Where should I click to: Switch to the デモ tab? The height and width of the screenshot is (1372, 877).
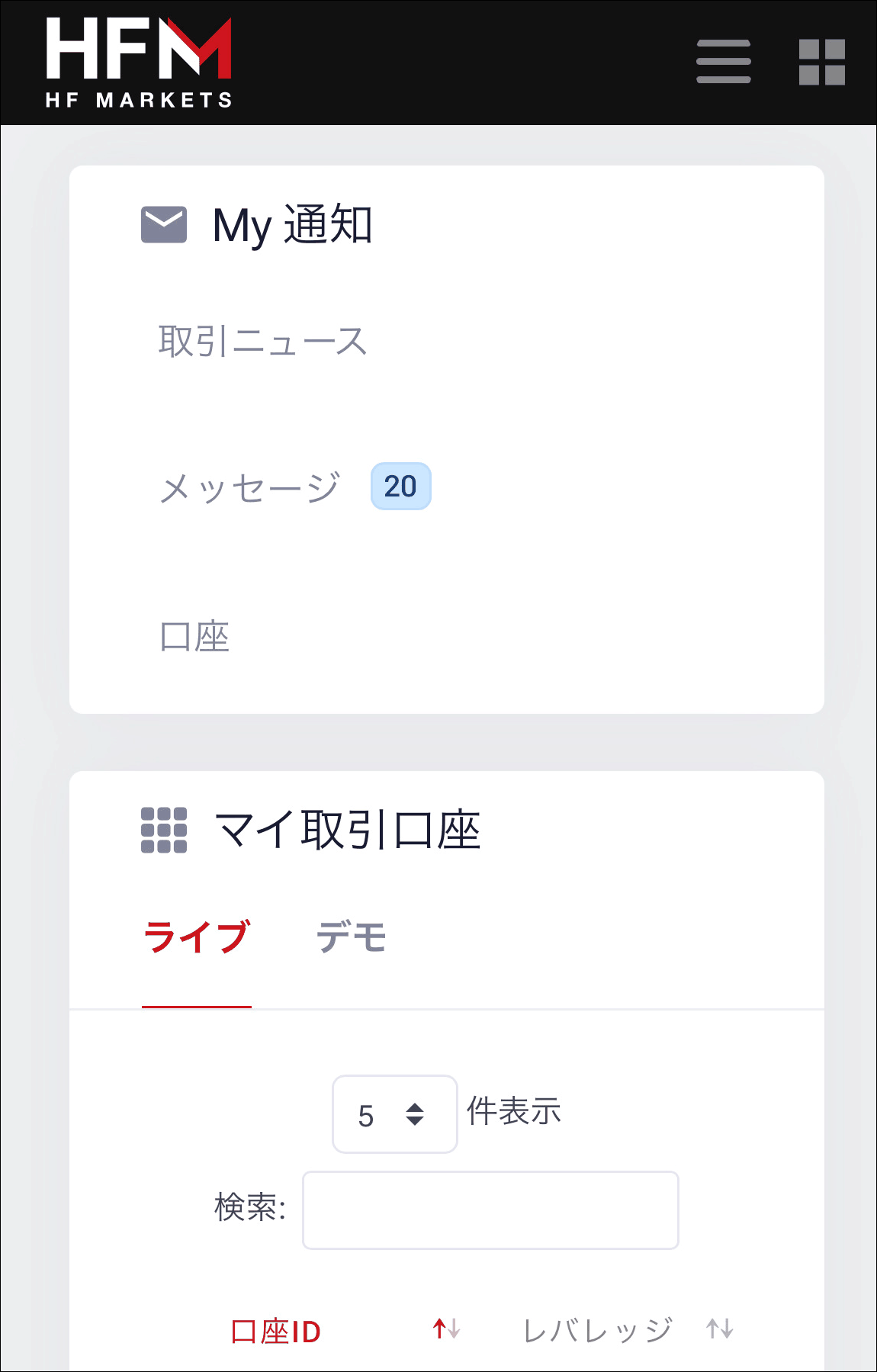coord(352,937)
